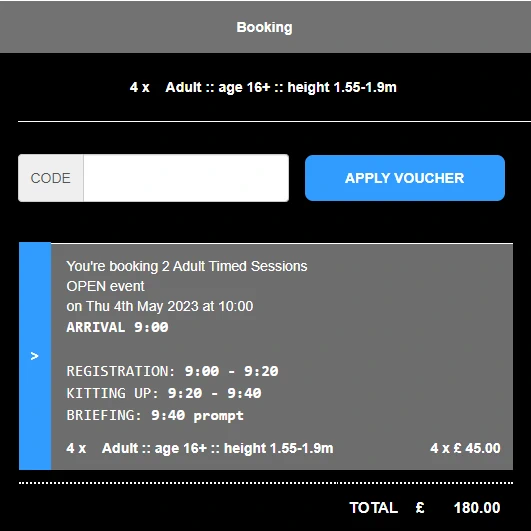
Task: Click the grey booking details panel
Action: [282, 356]
